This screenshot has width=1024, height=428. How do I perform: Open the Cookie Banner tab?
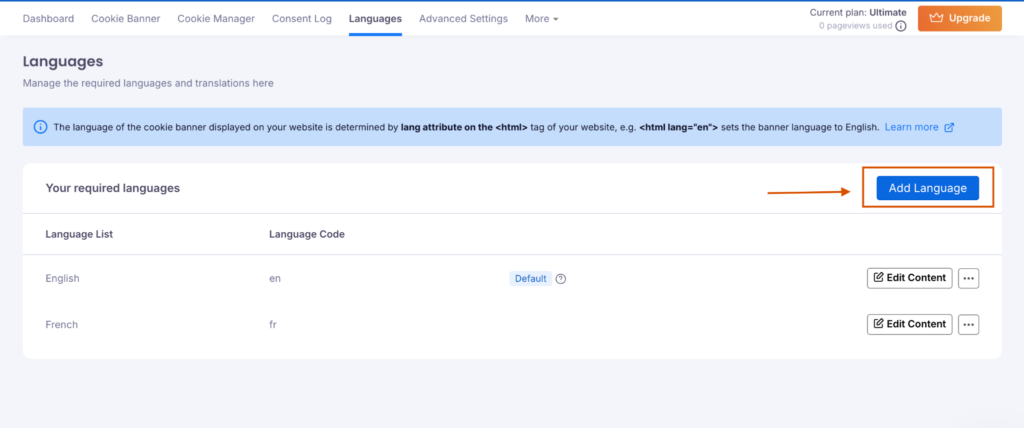pyautogui.click(x=125, y=19)
